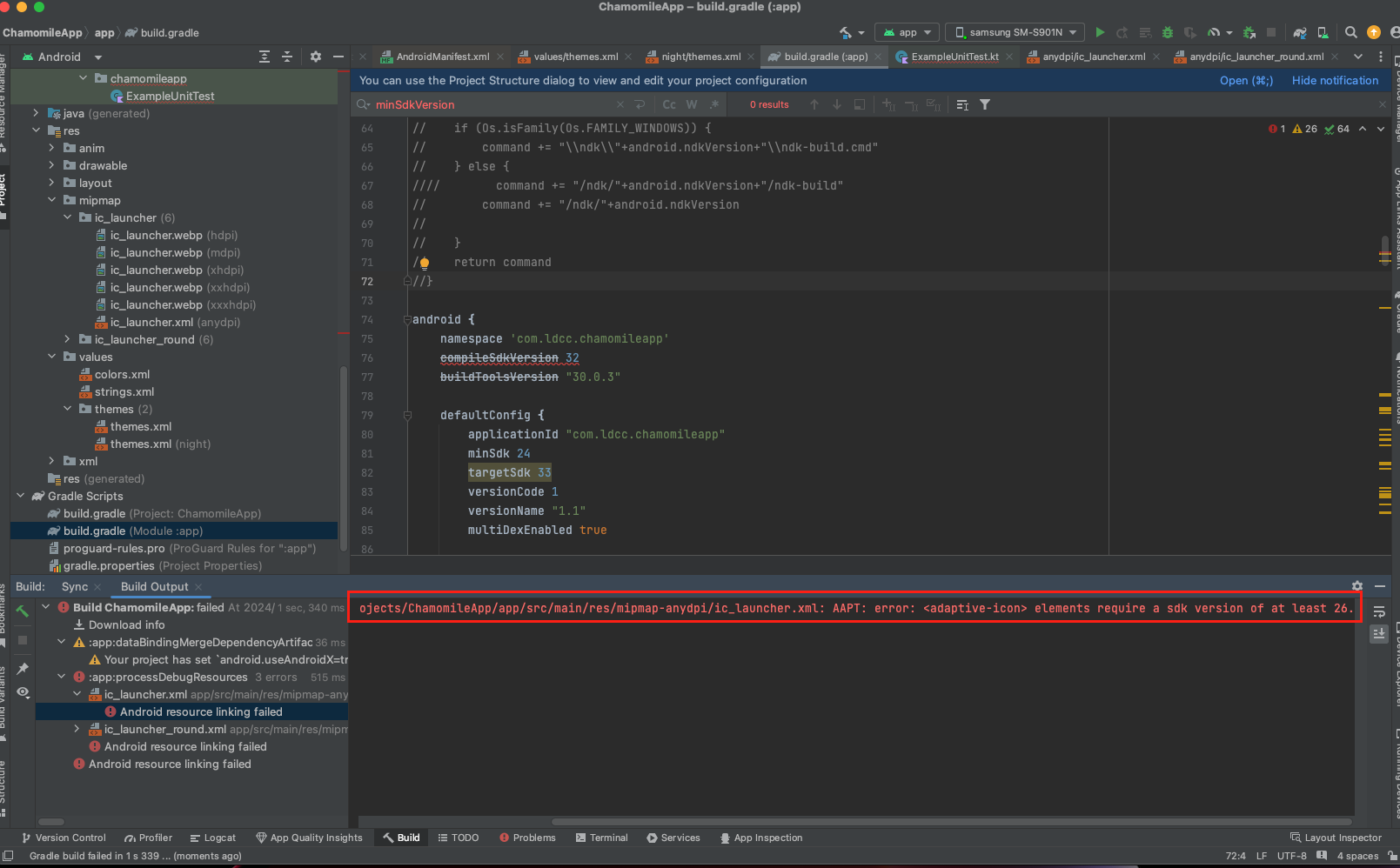Switch to the AndroidManifest.xml tab
The width and height of the screenshot is (1400, 868).
pos(441,57)
